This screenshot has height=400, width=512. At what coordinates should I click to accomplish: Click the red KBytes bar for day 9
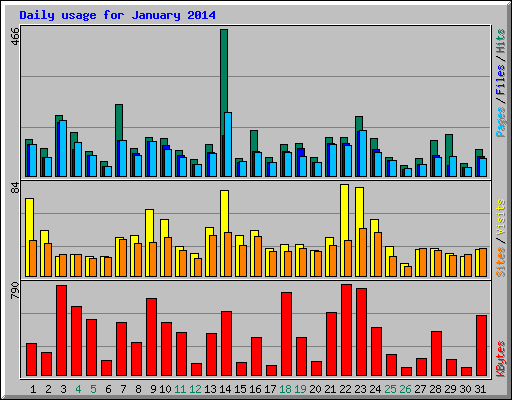tap(152, 337)
